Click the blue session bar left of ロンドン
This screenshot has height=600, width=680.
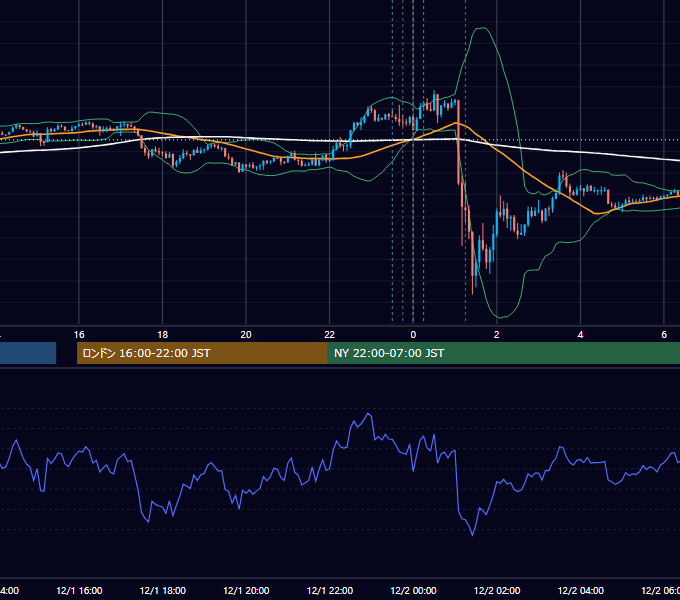coord(28,353)
